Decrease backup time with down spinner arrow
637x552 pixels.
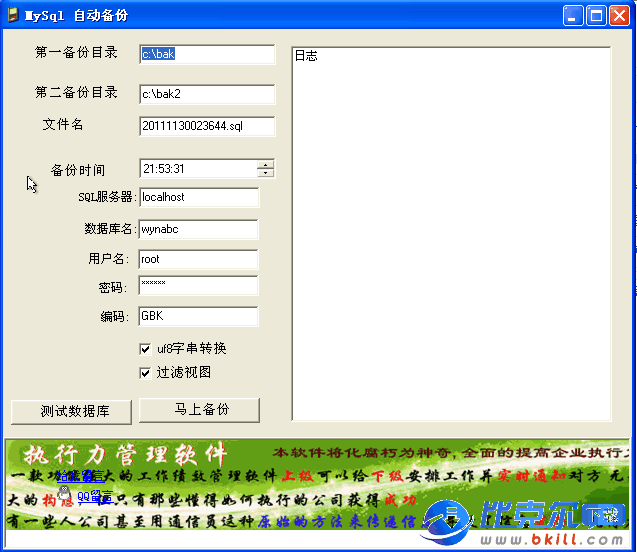(266, 173)
